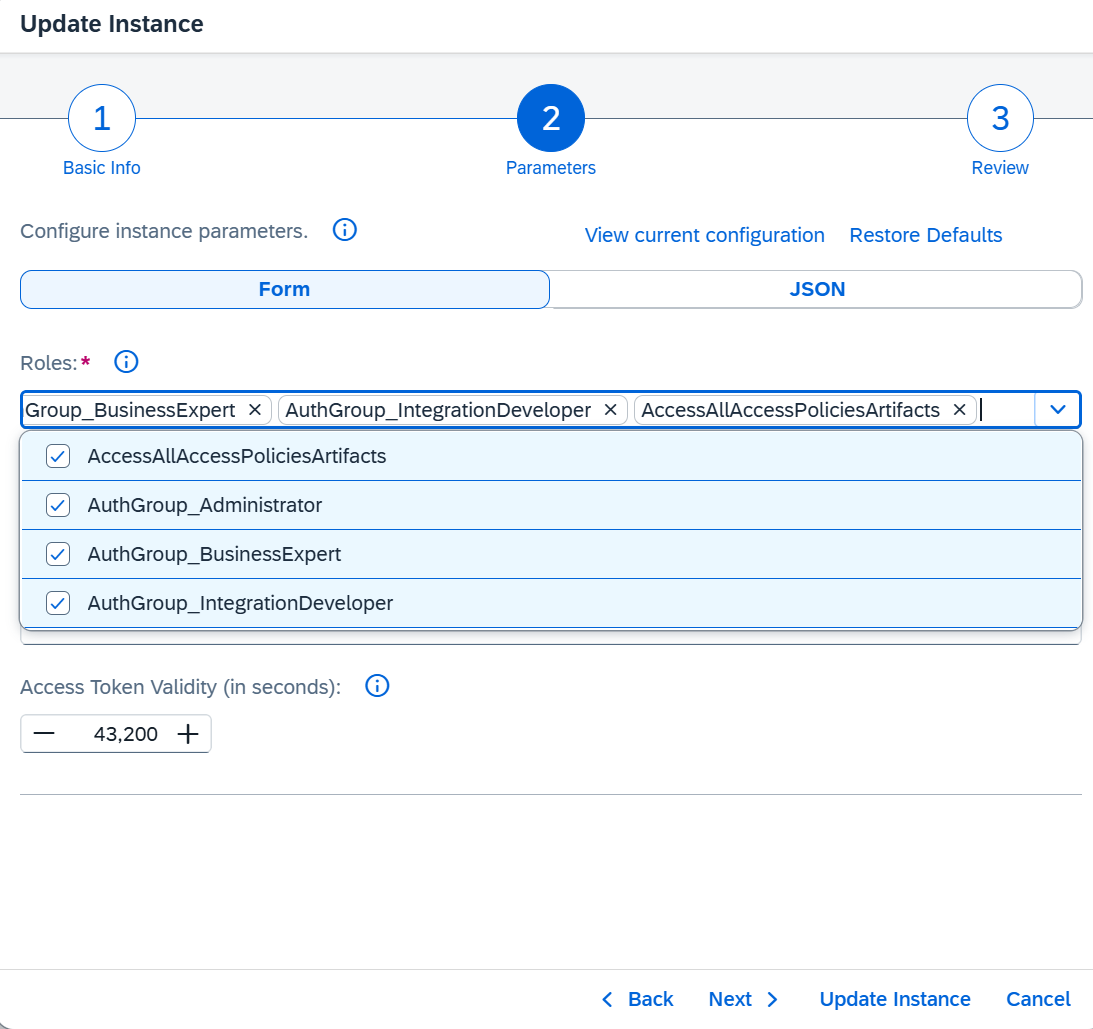1093x1029 pixels.
Task: Uncheck the AuthGroup_Administrator option
Action: (58, 505)
